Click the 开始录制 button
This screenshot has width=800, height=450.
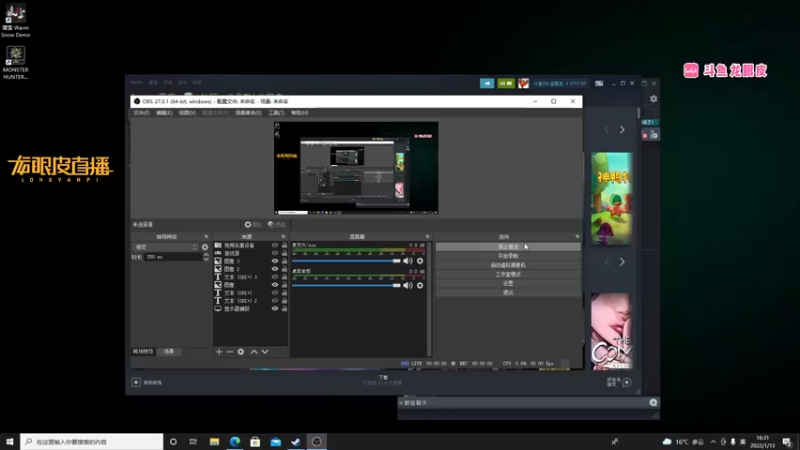pyautogui.click(x=508, y=256)
